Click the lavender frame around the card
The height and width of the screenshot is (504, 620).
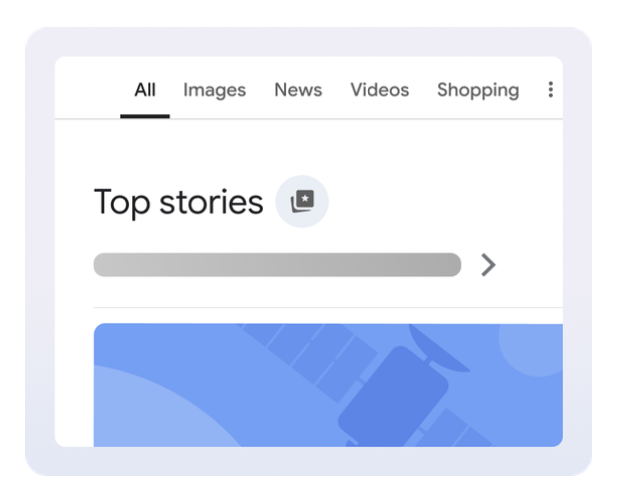pos(40,250)
